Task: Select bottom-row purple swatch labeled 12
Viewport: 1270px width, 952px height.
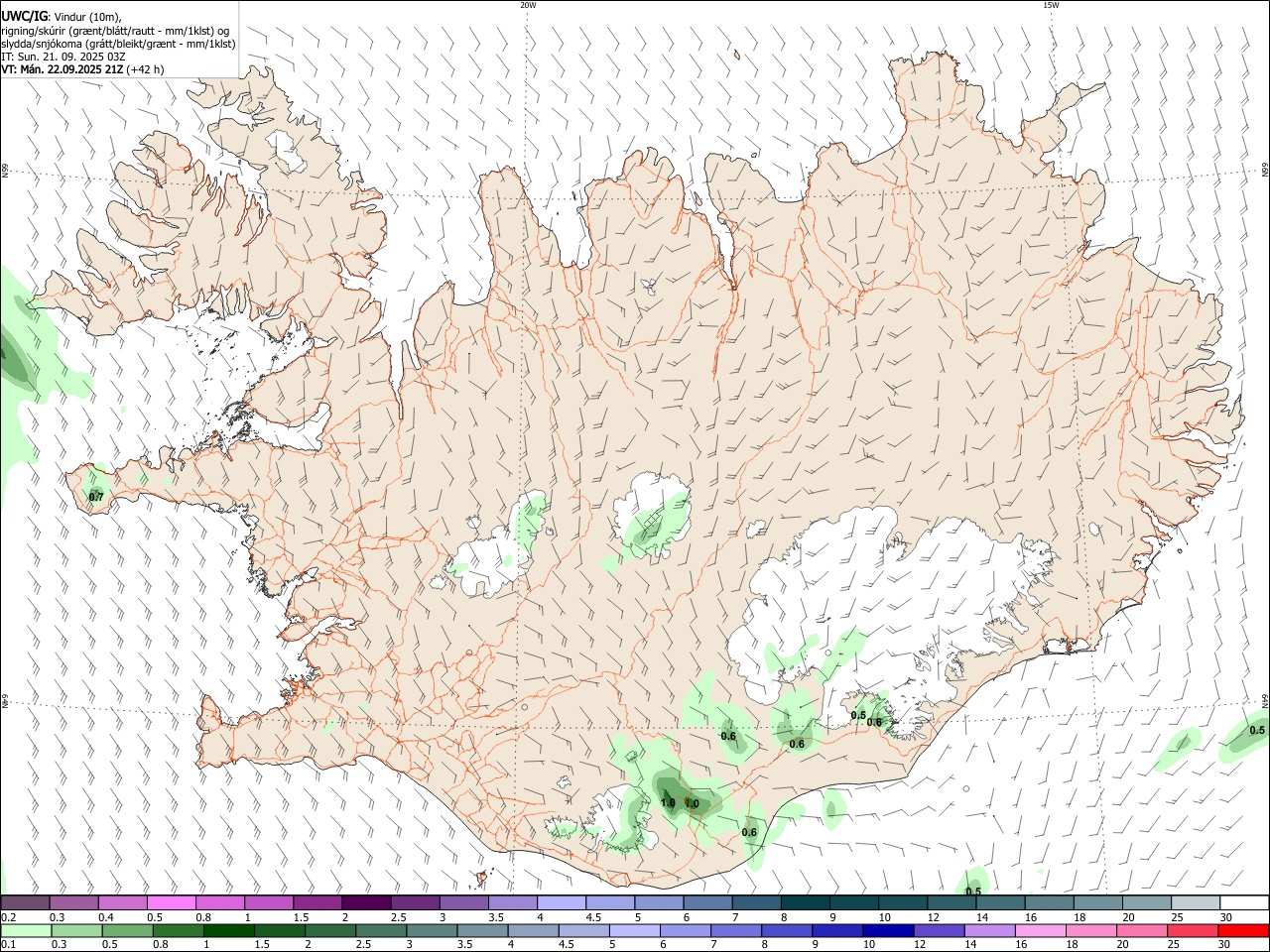Action: (940, 931)
